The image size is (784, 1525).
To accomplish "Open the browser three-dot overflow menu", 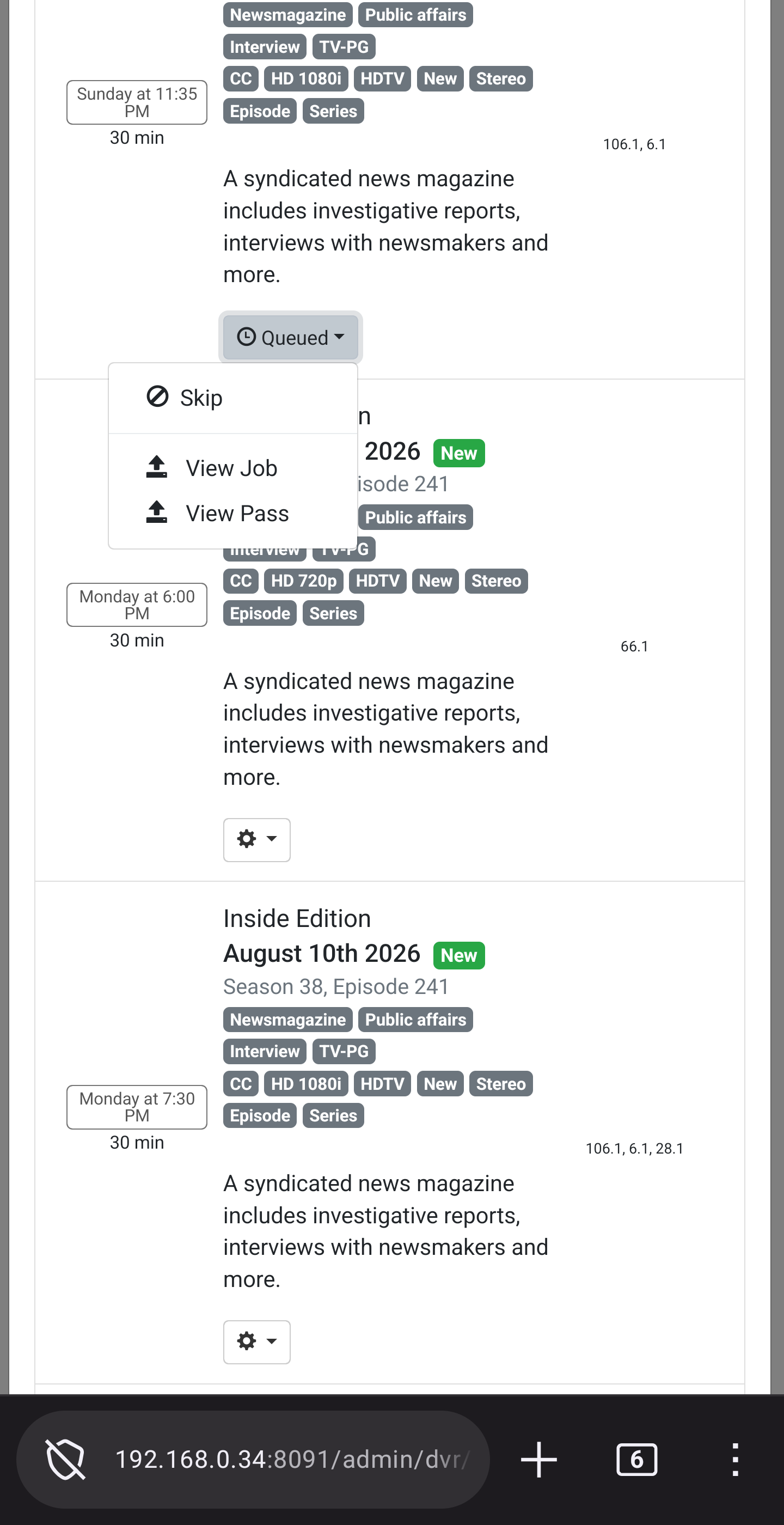I will click(x=735, y=1459).
